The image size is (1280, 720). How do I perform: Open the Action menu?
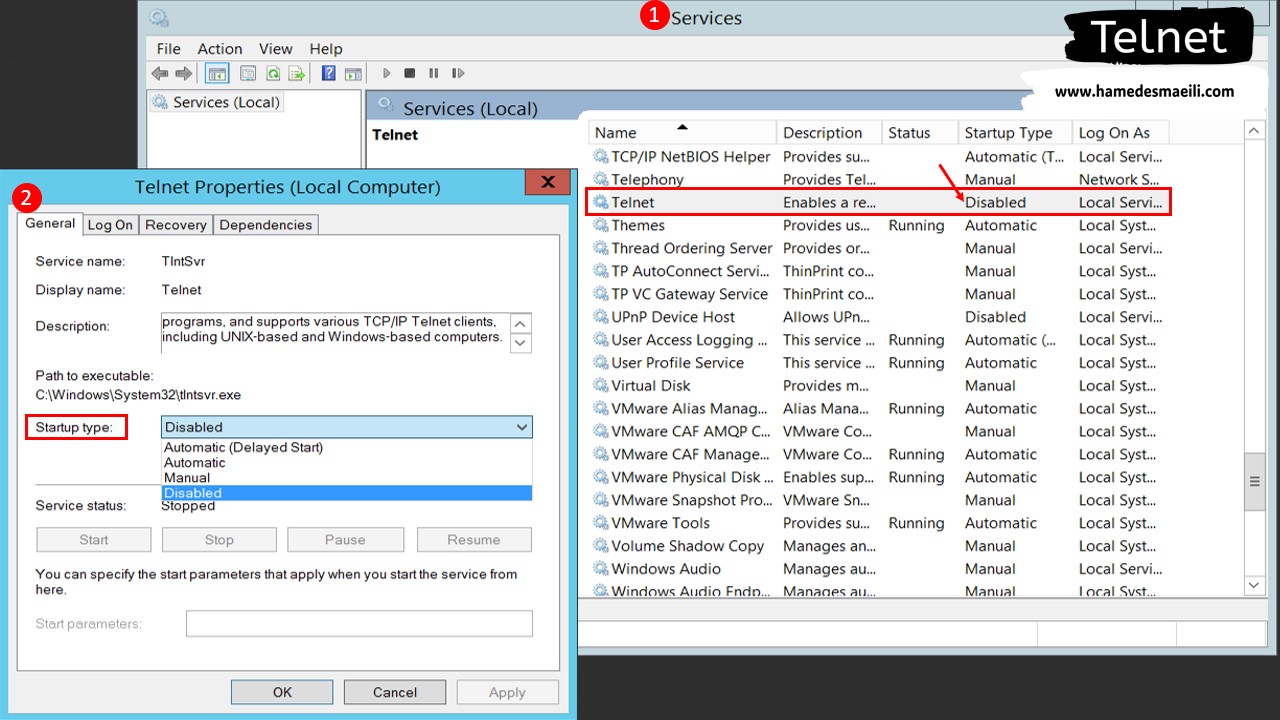click(x=220, y=48)
